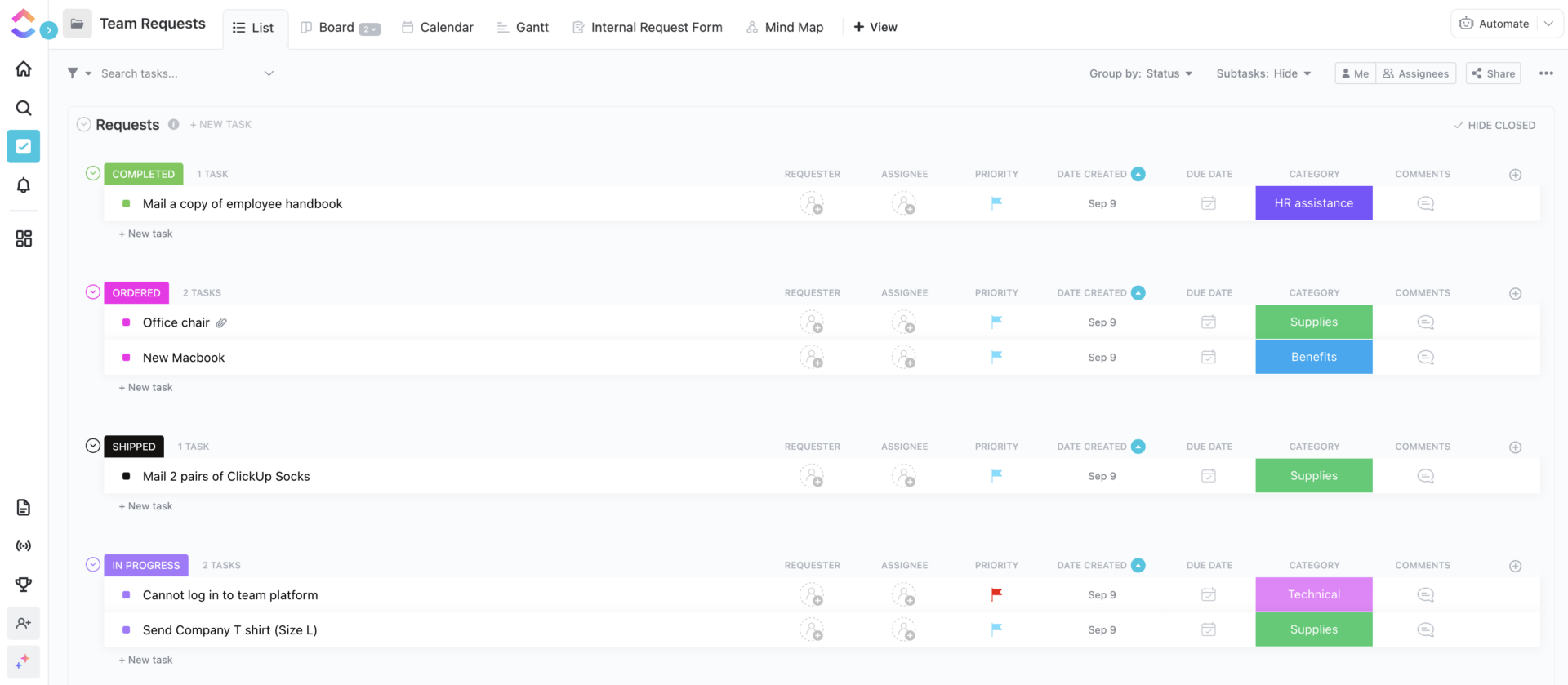Click the HR assistance category tag
The height and width of the screenshot is (685, 1568).
pyautogui.click(x=1313, y=203)
